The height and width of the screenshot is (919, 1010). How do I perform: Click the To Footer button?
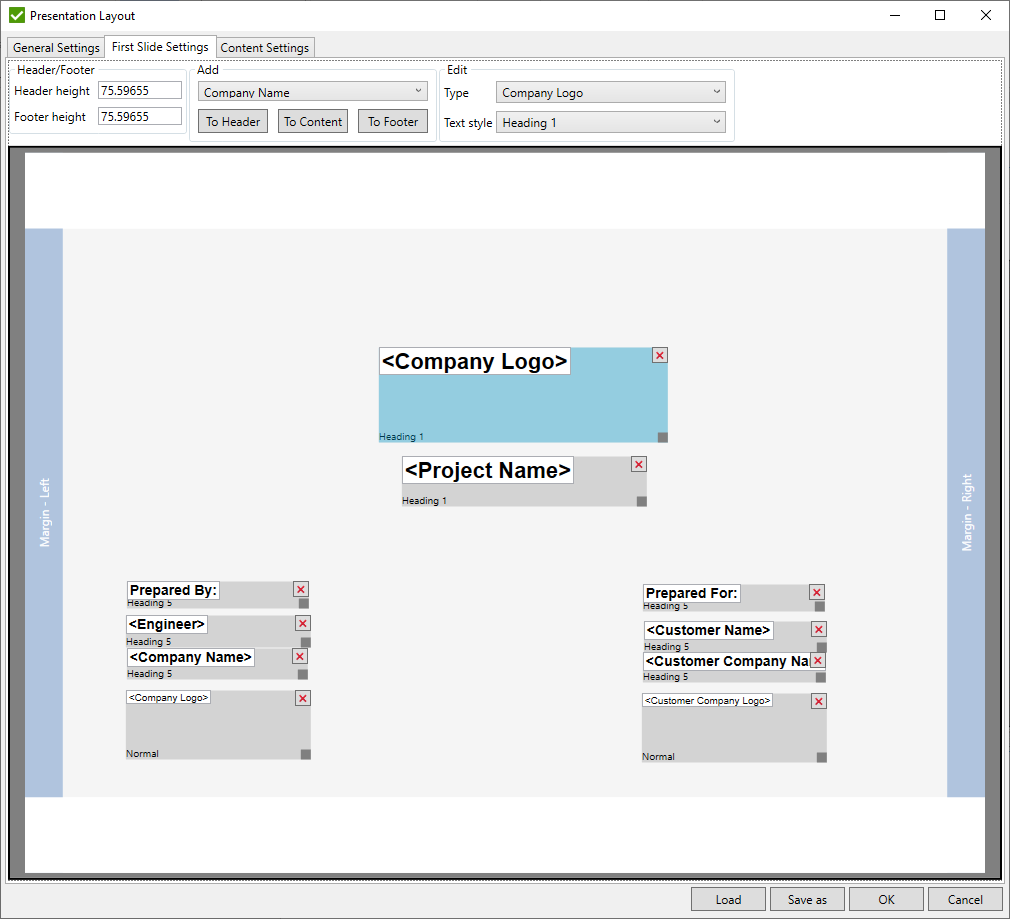(392, 121)
